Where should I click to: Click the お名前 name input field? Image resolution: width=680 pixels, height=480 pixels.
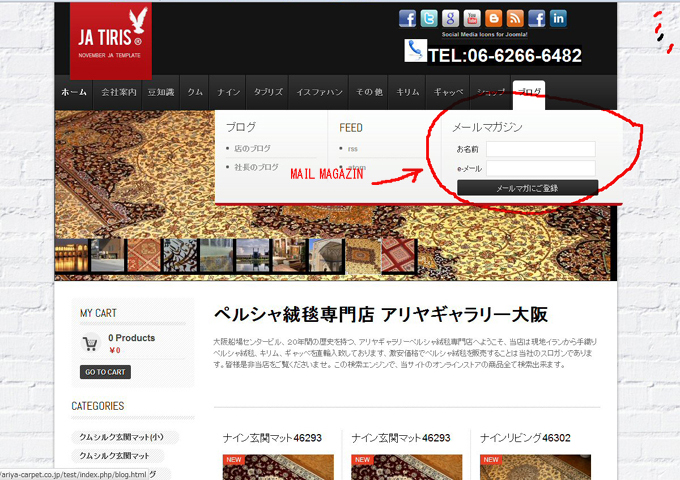541,149
